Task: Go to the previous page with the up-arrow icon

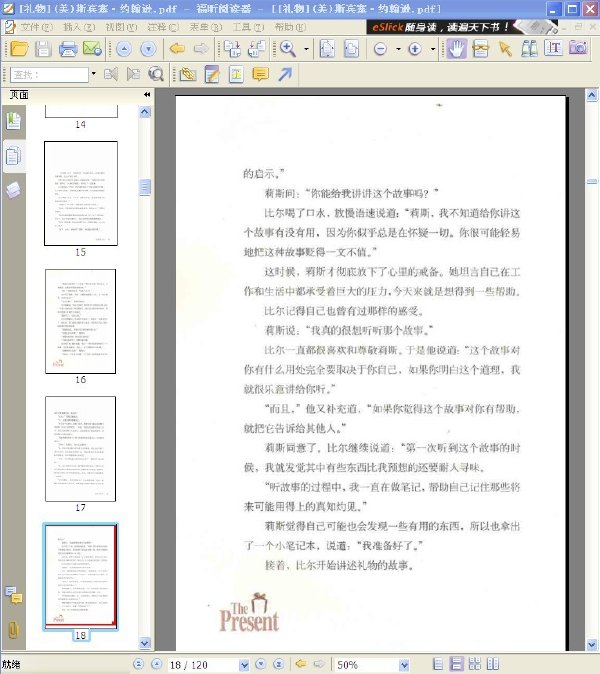Action: pos(124,49)
